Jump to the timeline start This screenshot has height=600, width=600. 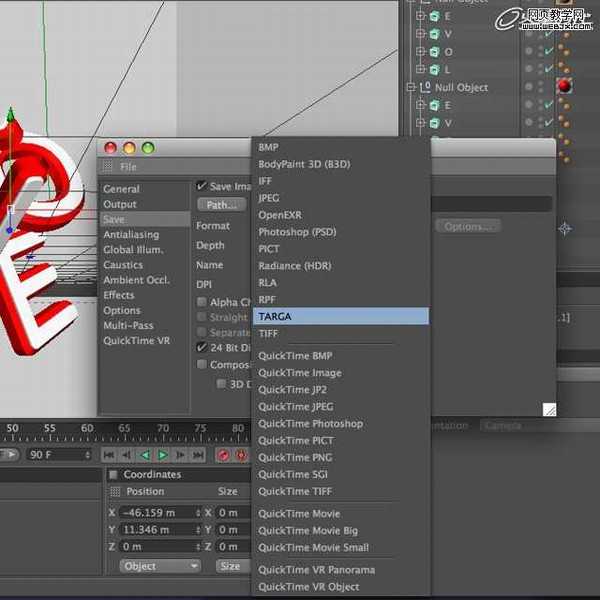pos(109,455)
